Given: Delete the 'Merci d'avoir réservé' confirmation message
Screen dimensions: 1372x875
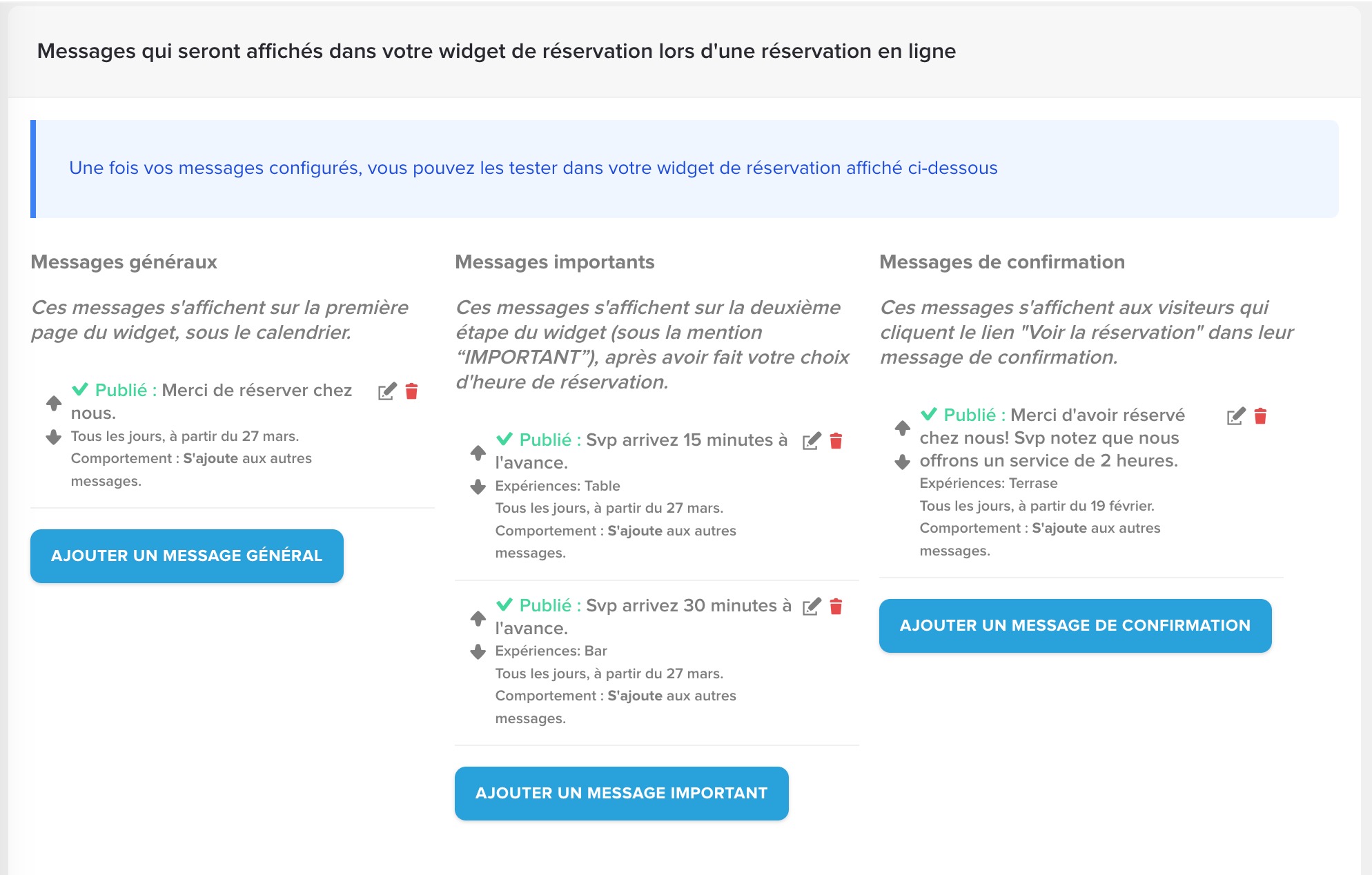Looking at the screenshot, I should [1260, 416].
